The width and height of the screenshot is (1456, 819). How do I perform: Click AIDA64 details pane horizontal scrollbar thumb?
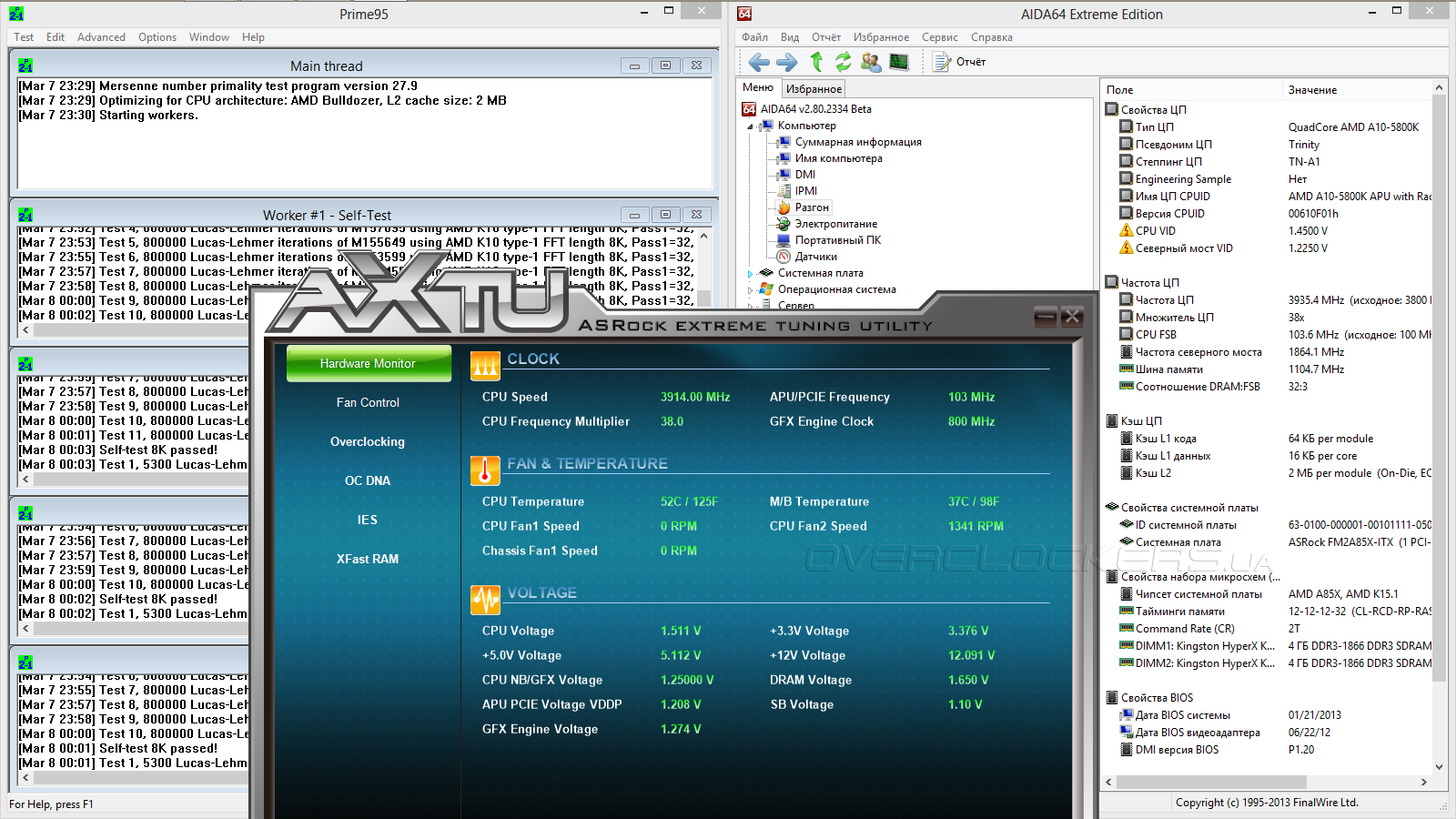(x=1211, y=782)
